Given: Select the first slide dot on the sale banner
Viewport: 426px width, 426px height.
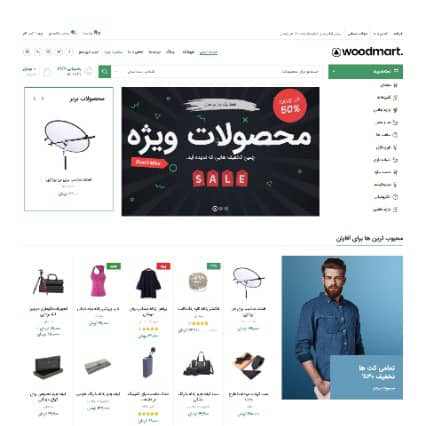Looking at the screenshot, I should click(x=215, y=209).
